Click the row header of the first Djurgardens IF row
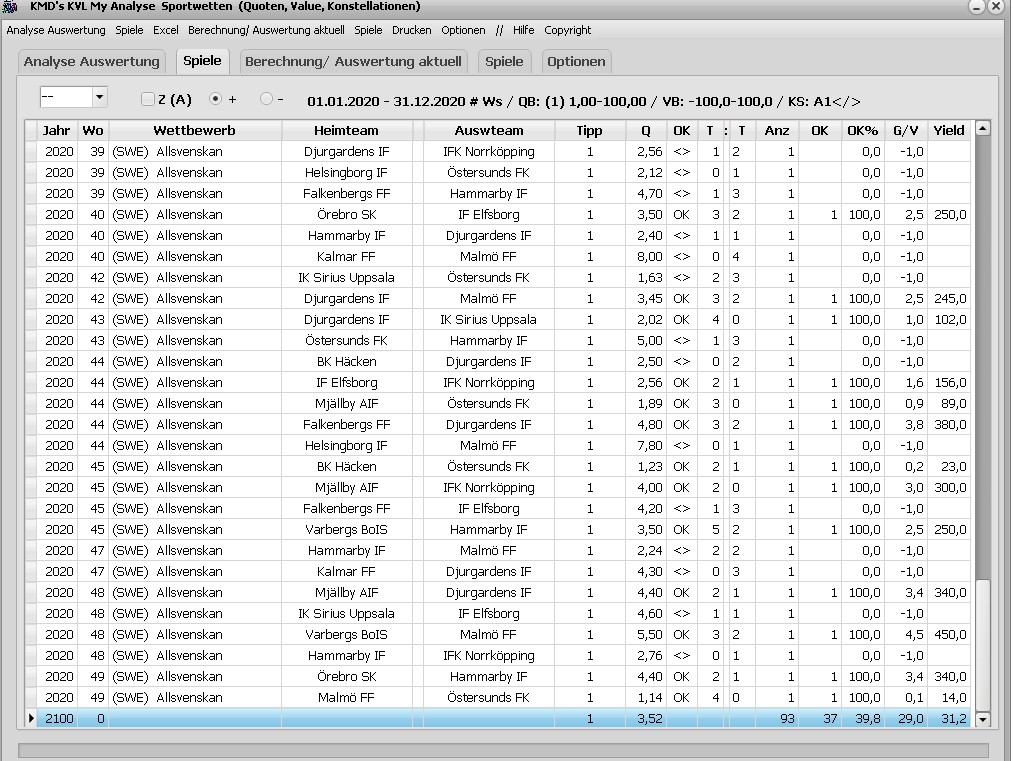This screenshot has width=1013, height=761. (31, 151)
